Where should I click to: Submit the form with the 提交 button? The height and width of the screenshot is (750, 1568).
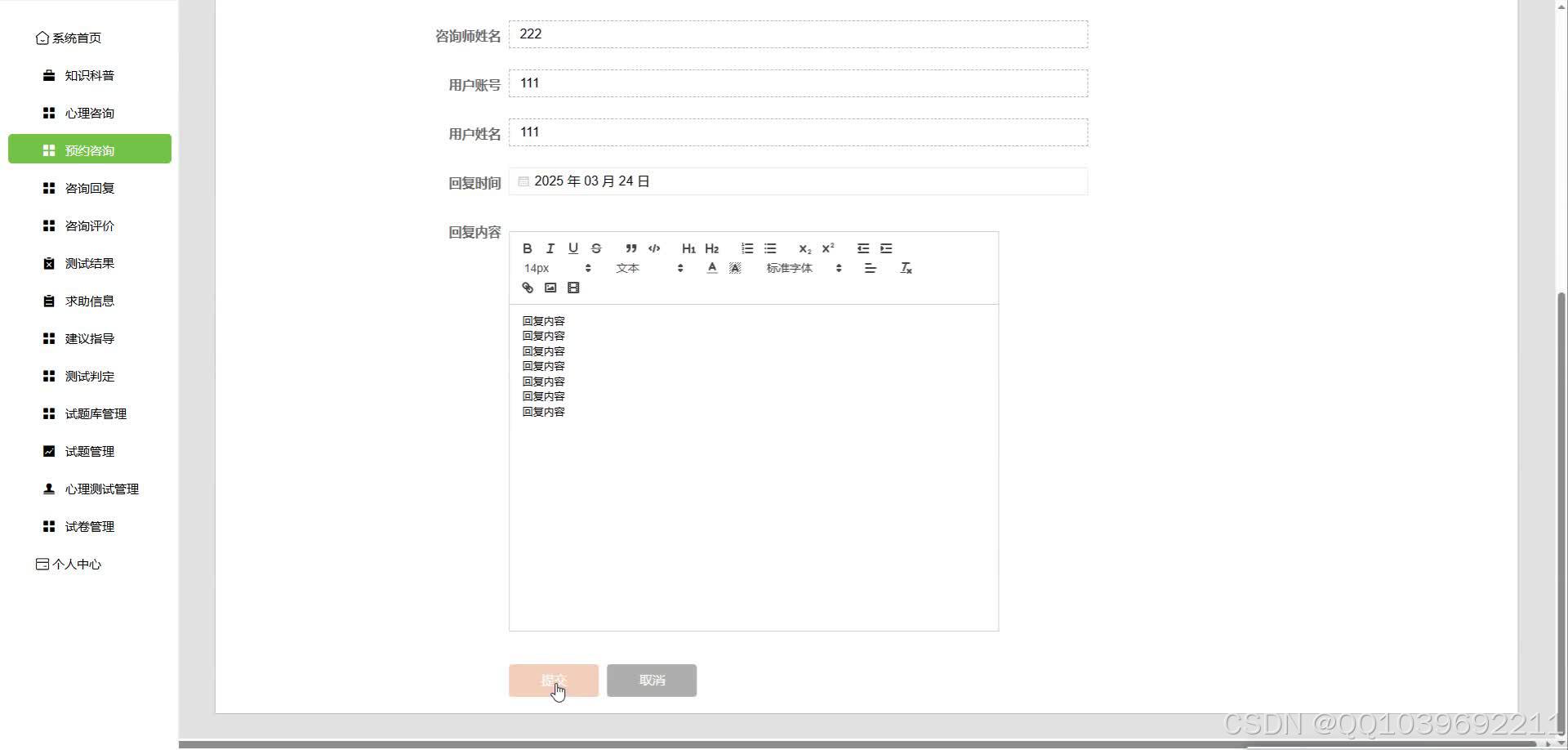(x=553, y=680)
